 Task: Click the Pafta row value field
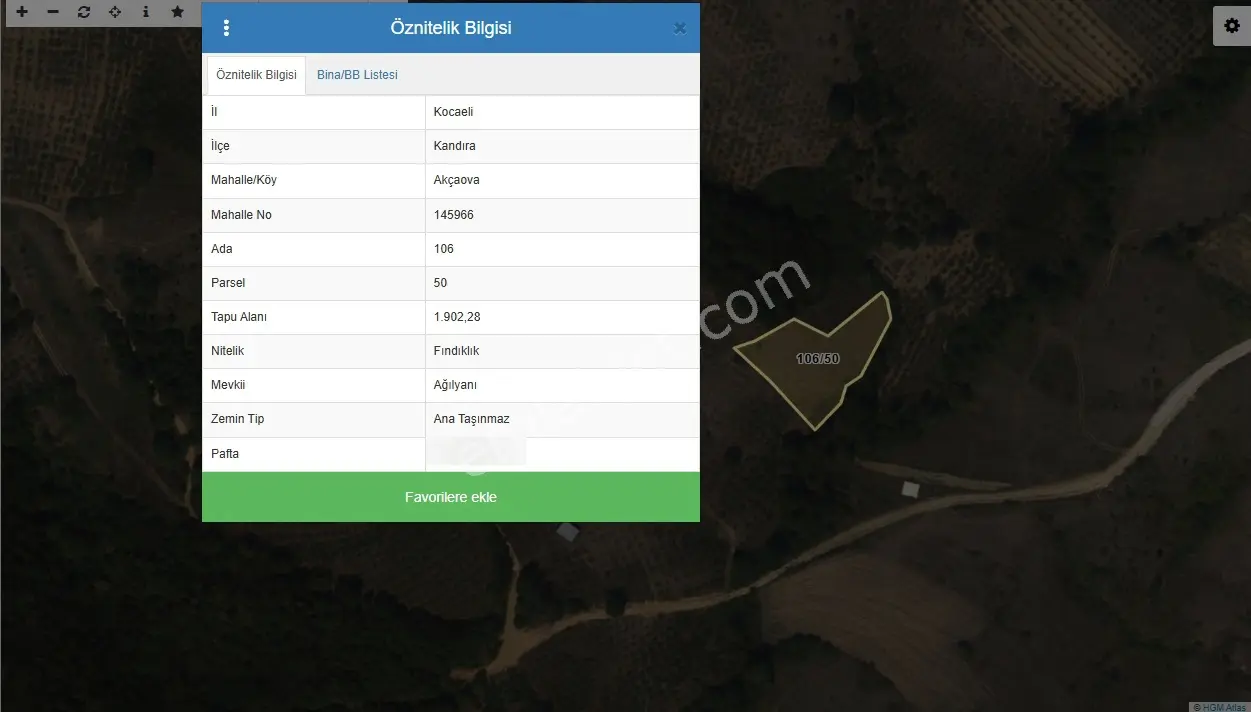[562, 454]
